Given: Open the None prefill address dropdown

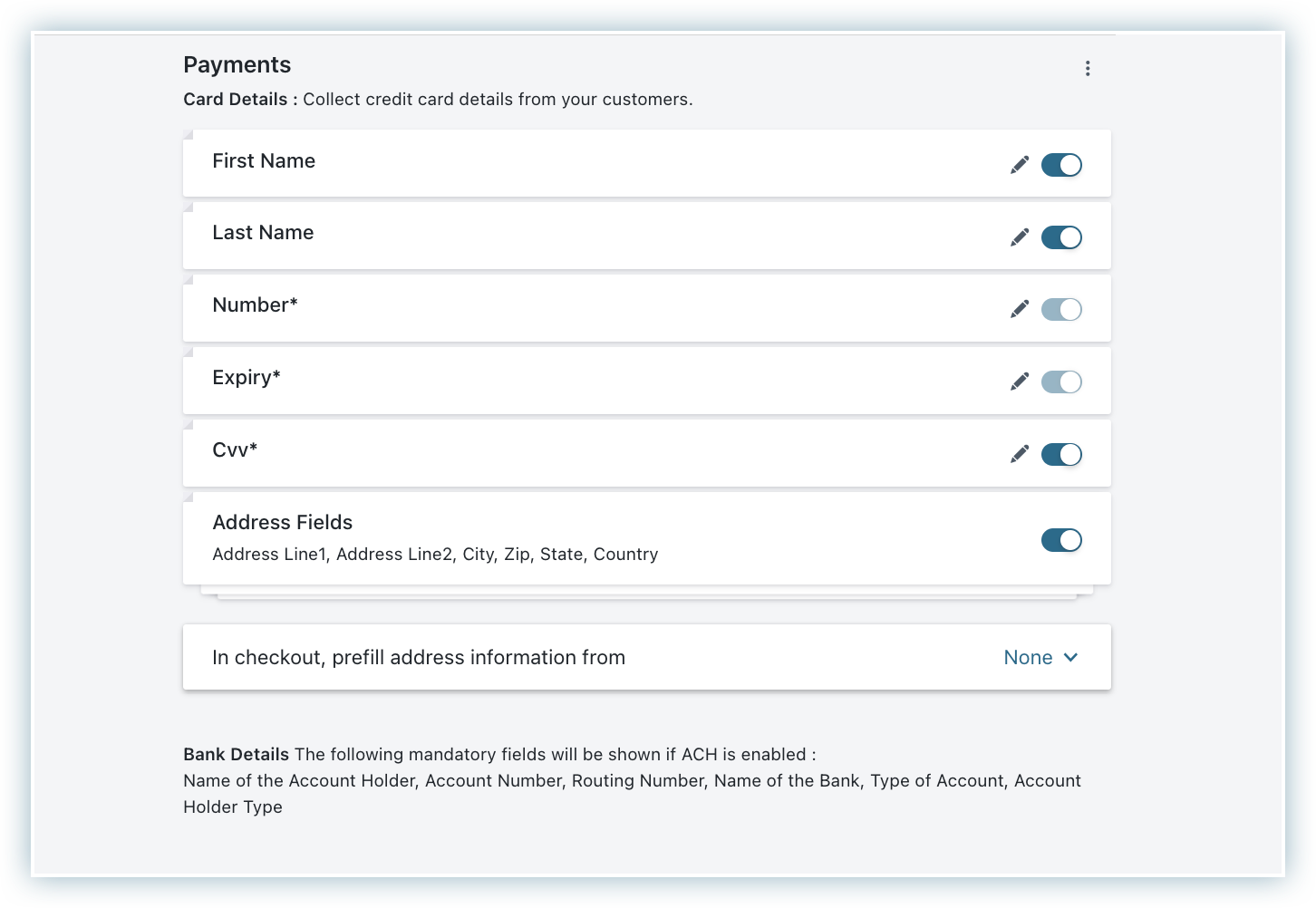Looking at the screenshot, I should [x=1028, y=658].
